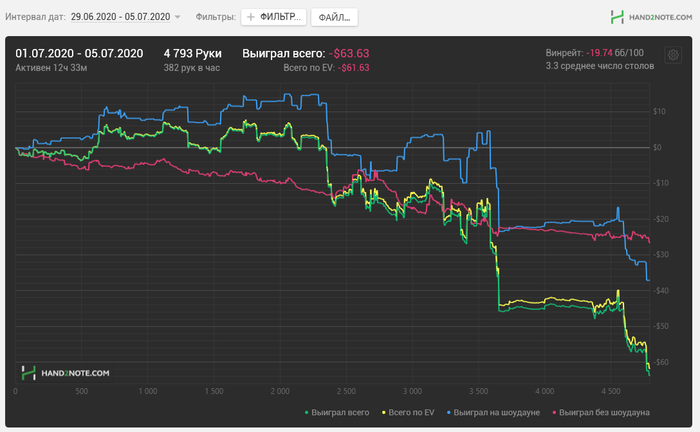Toggle the Выиграл без шоудауна legend series
Image resolution: width=700 pixels, height=432 pixels.
601,412
